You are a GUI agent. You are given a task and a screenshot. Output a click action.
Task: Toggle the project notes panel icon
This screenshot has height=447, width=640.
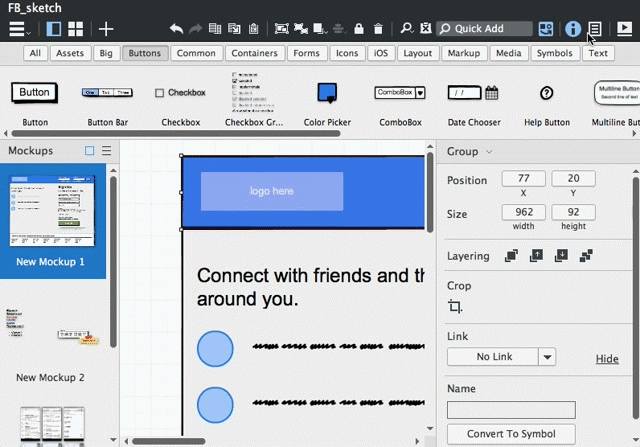coord(595,29)
